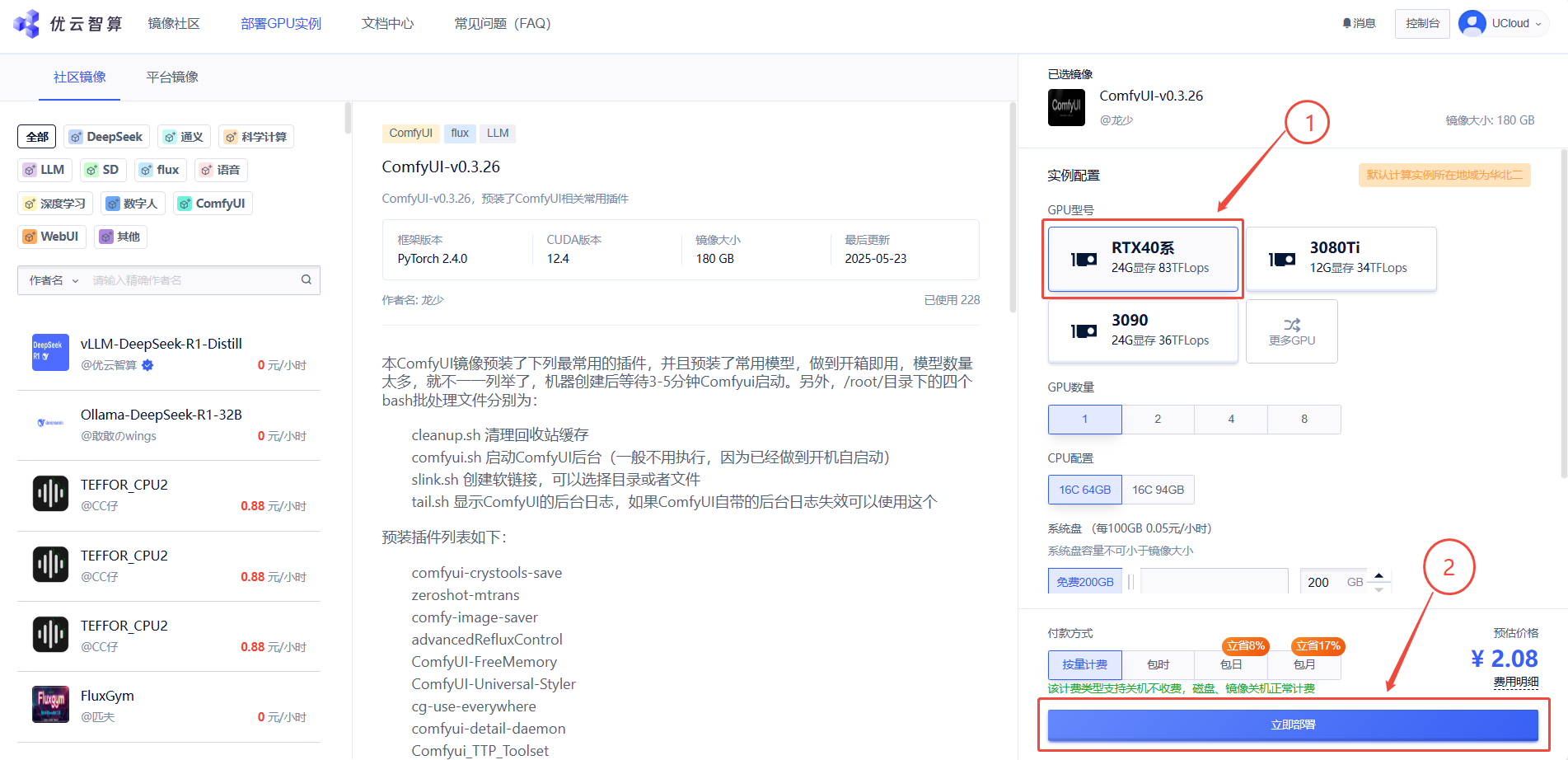Filter by DeepSeek category tag

pos(107,137)
